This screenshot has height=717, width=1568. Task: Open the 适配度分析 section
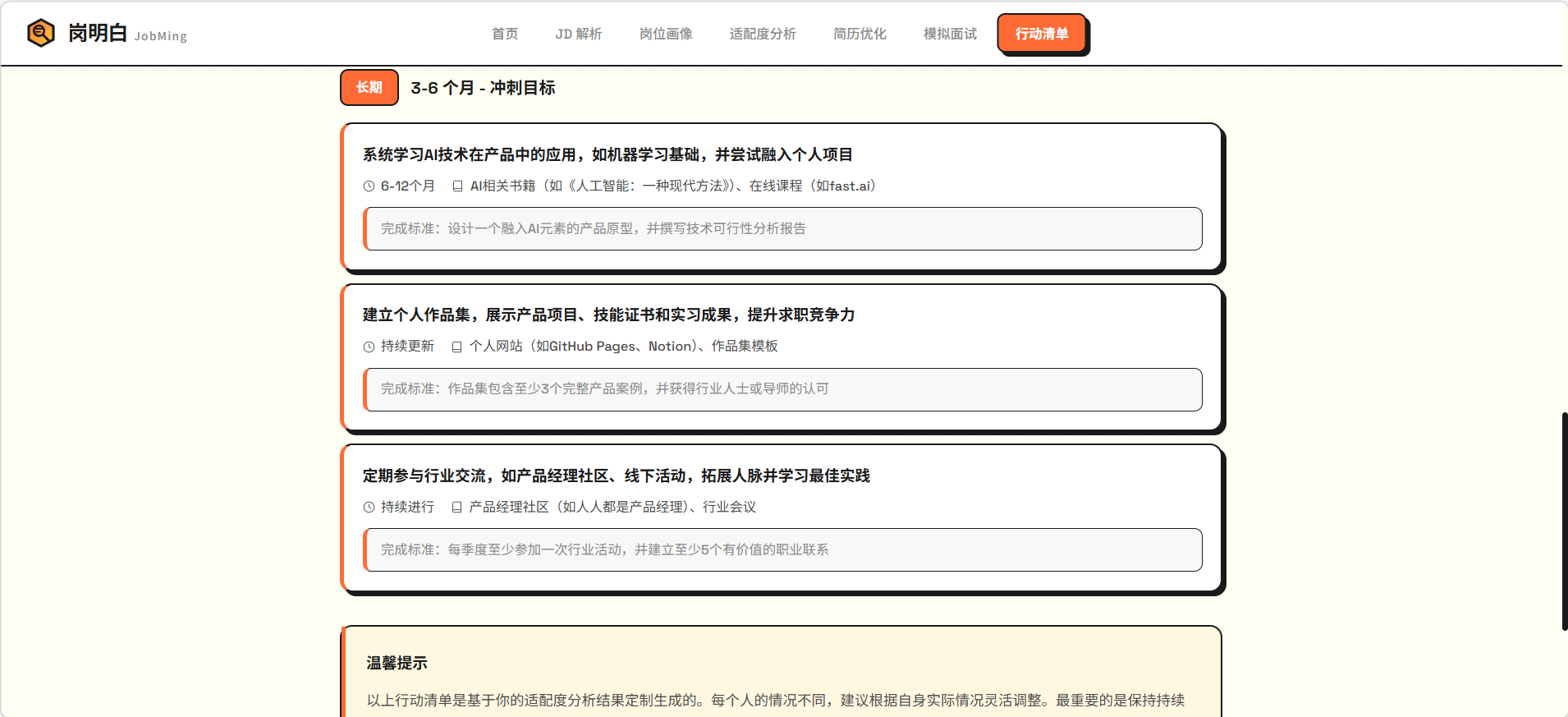763,34
